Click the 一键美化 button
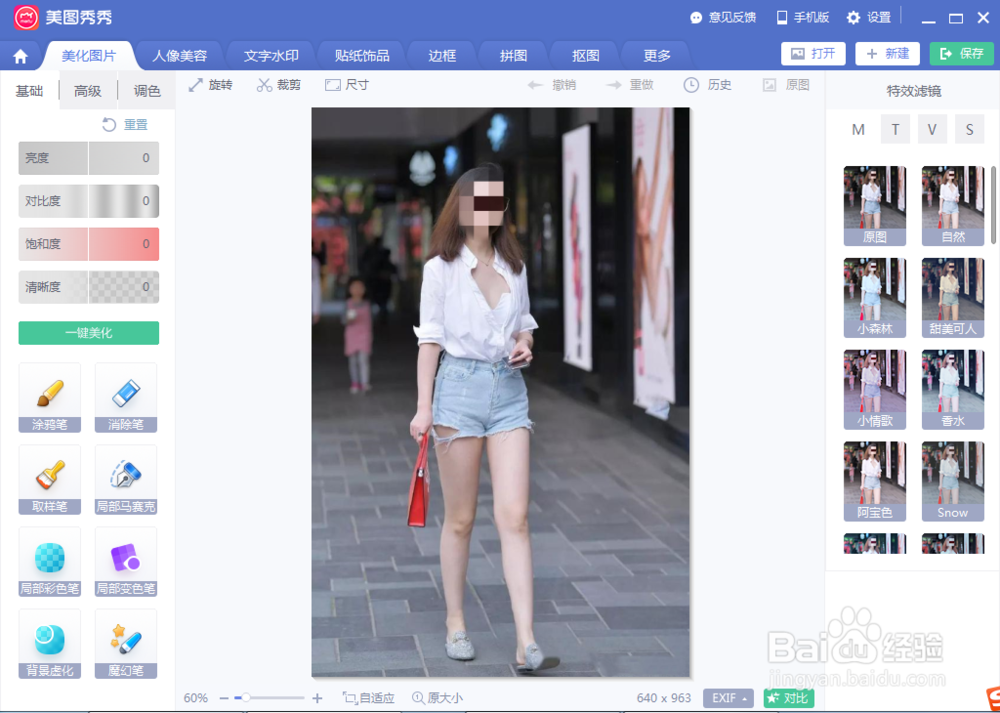This screenshot has height=713, width=1000. [x=89, y=333]
